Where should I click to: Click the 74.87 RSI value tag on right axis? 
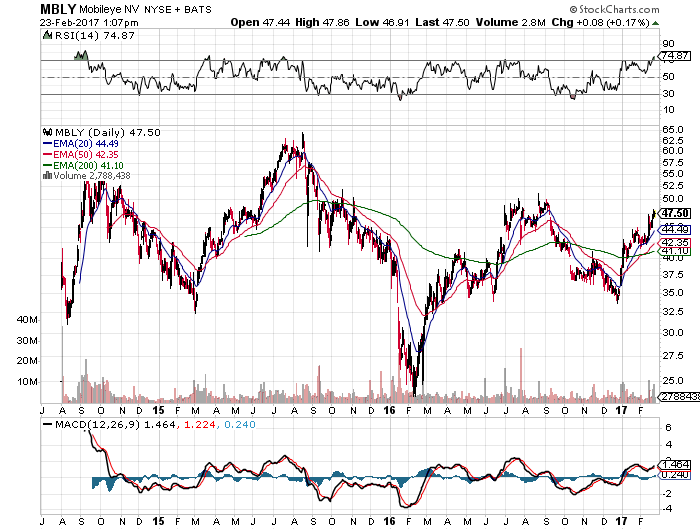coord(674,56)
